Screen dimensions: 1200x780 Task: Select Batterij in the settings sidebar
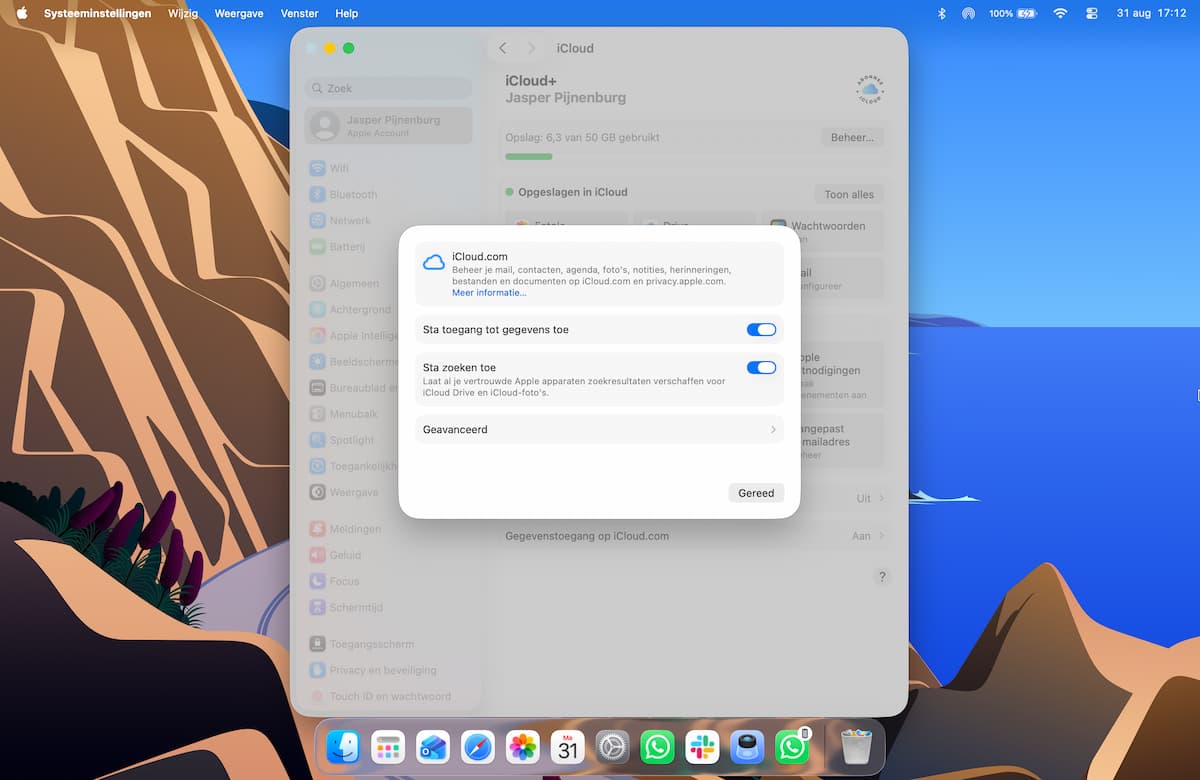388,246
